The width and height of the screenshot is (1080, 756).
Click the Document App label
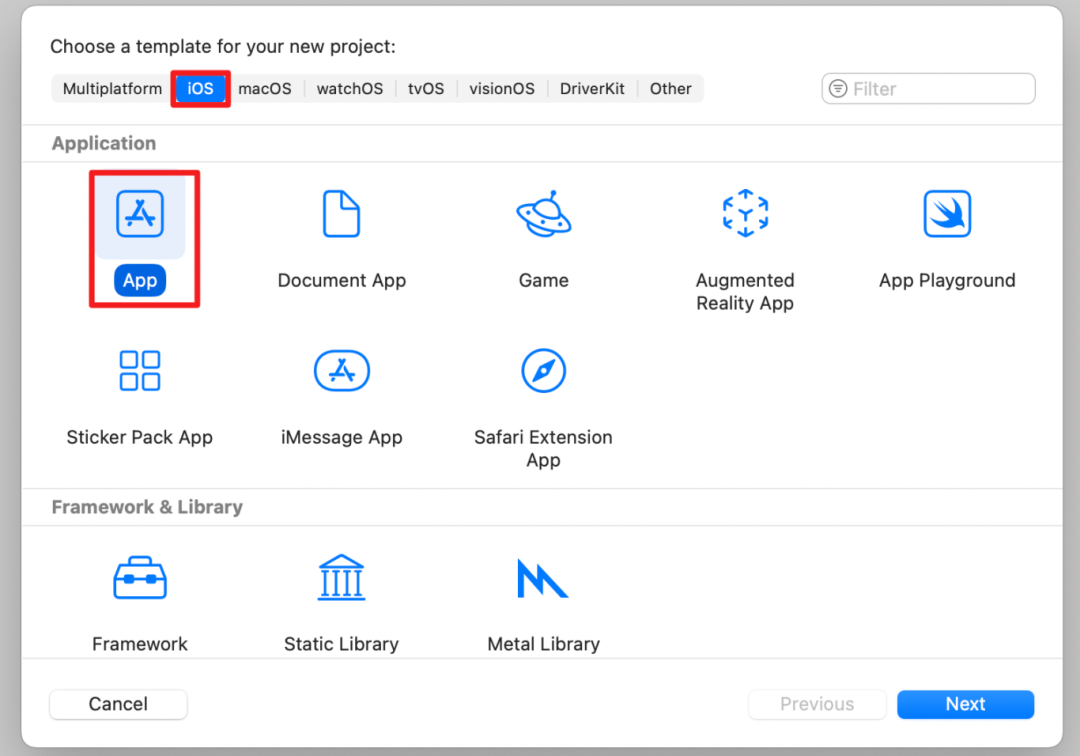tap(342, 280)
